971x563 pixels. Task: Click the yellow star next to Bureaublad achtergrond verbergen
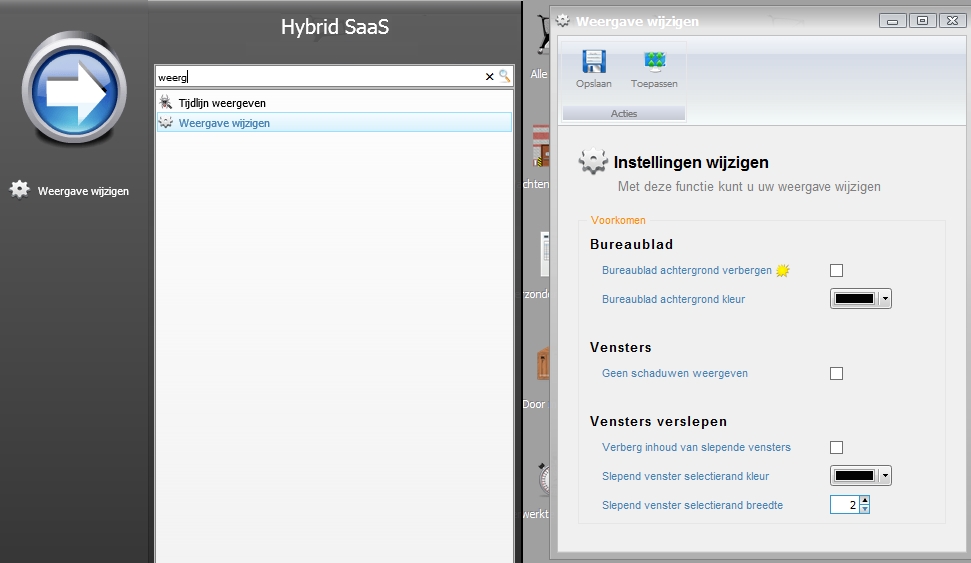point(783,271)
